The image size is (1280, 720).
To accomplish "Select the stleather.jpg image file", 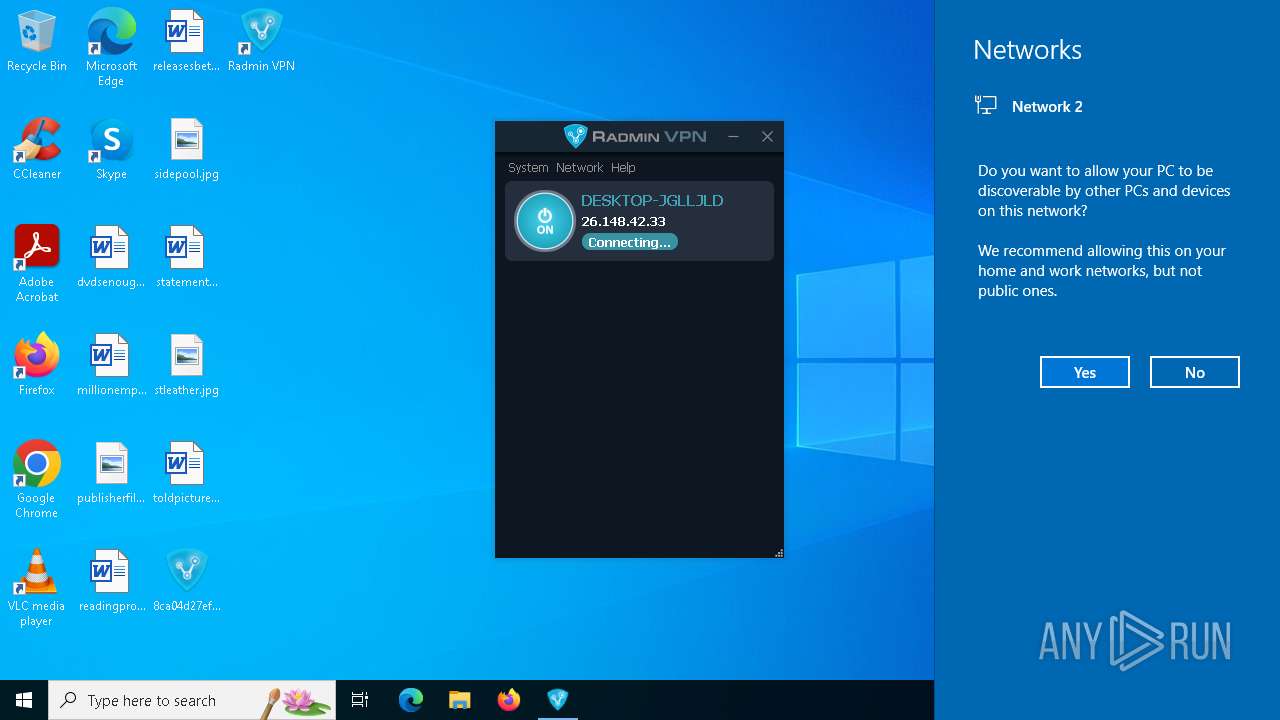I will coord(186,366).
